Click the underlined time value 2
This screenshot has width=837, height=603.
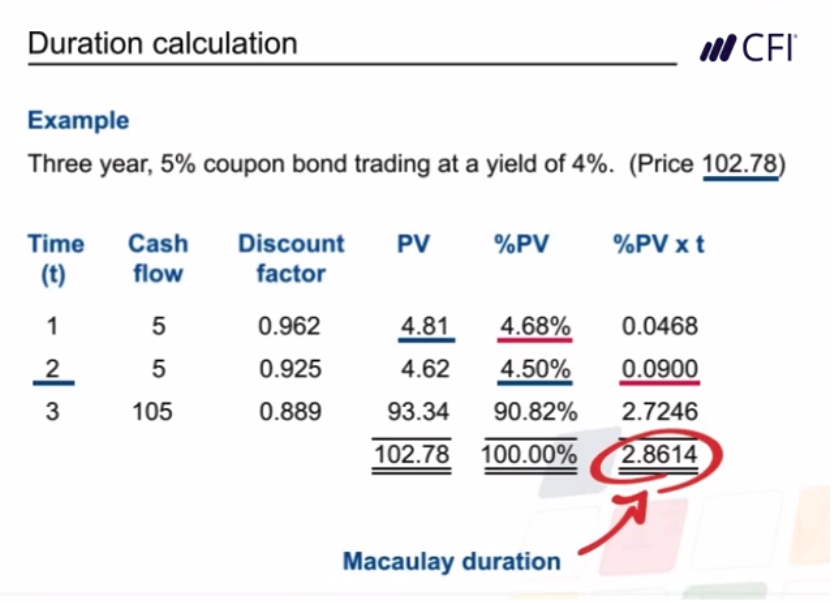coord(52,369)
